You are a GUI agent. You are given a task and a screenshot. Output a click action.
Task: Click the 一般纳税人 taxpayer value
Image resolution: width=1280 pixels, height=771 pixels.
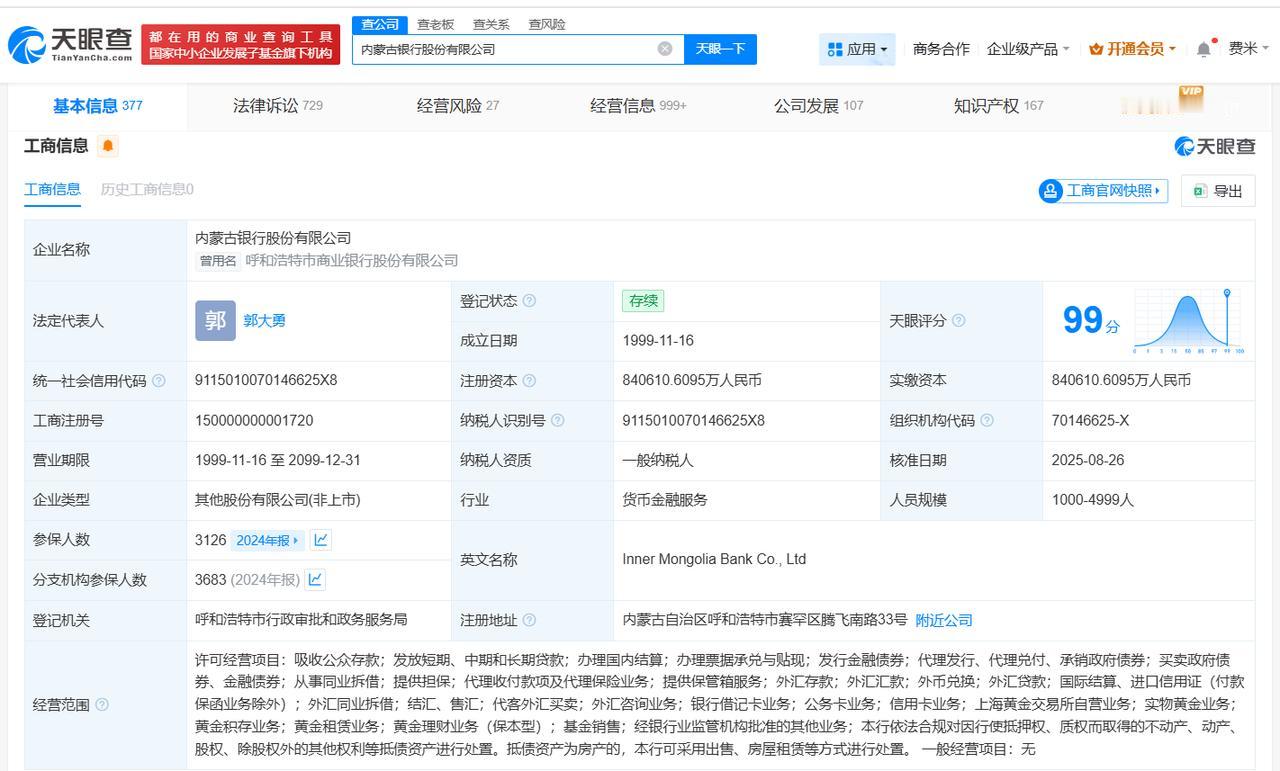(x=658, y=460)
